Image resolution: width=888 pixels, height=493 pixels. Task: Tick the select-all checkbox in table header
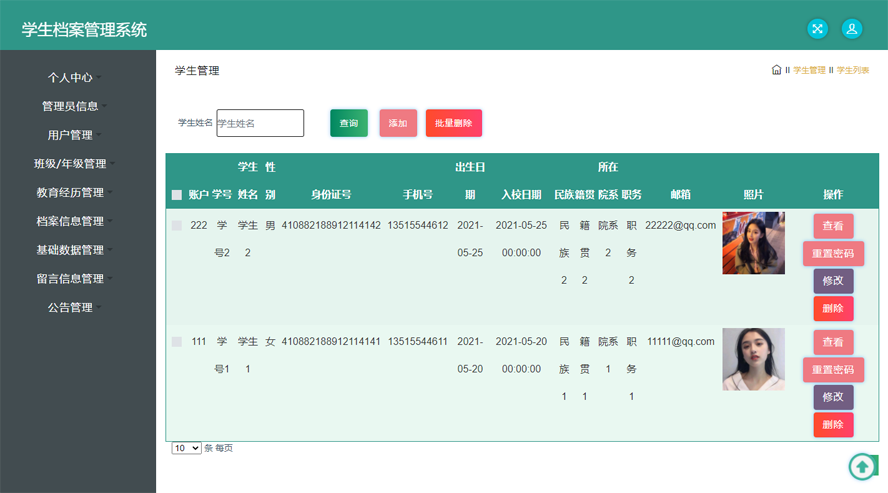(x=177, y=195)
